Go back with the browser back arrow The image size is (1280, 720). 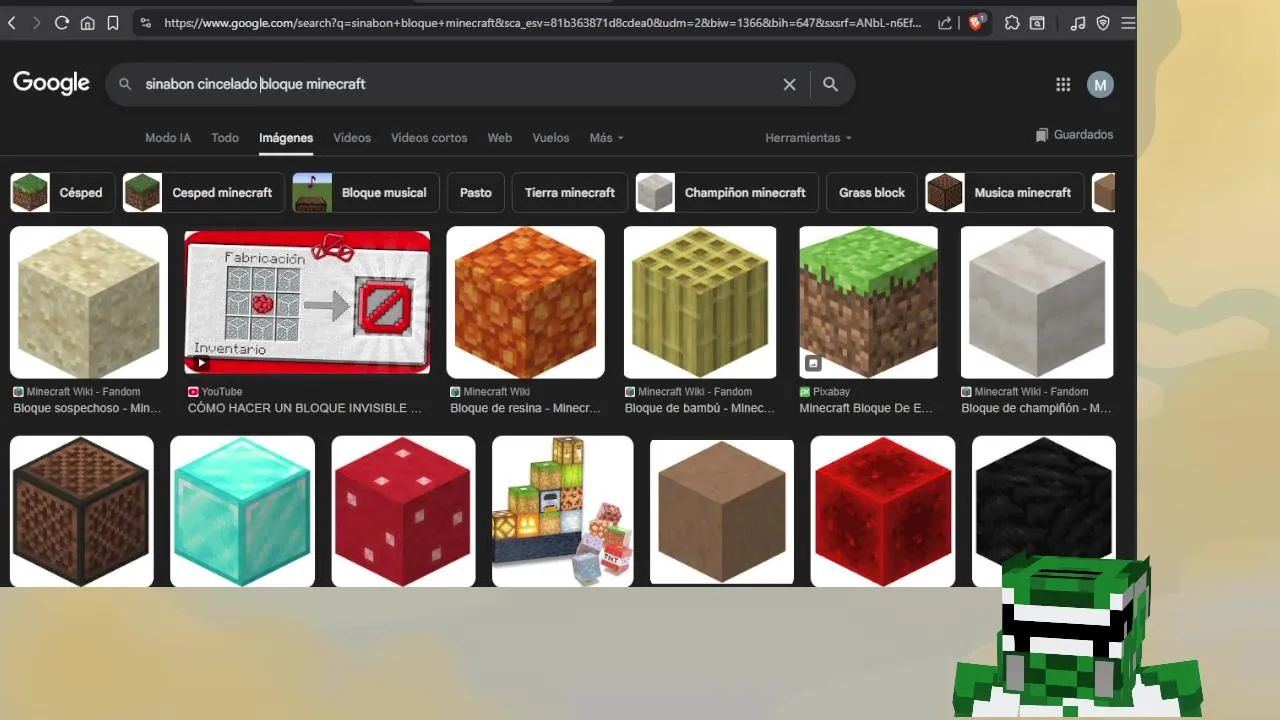pos(12,23)
